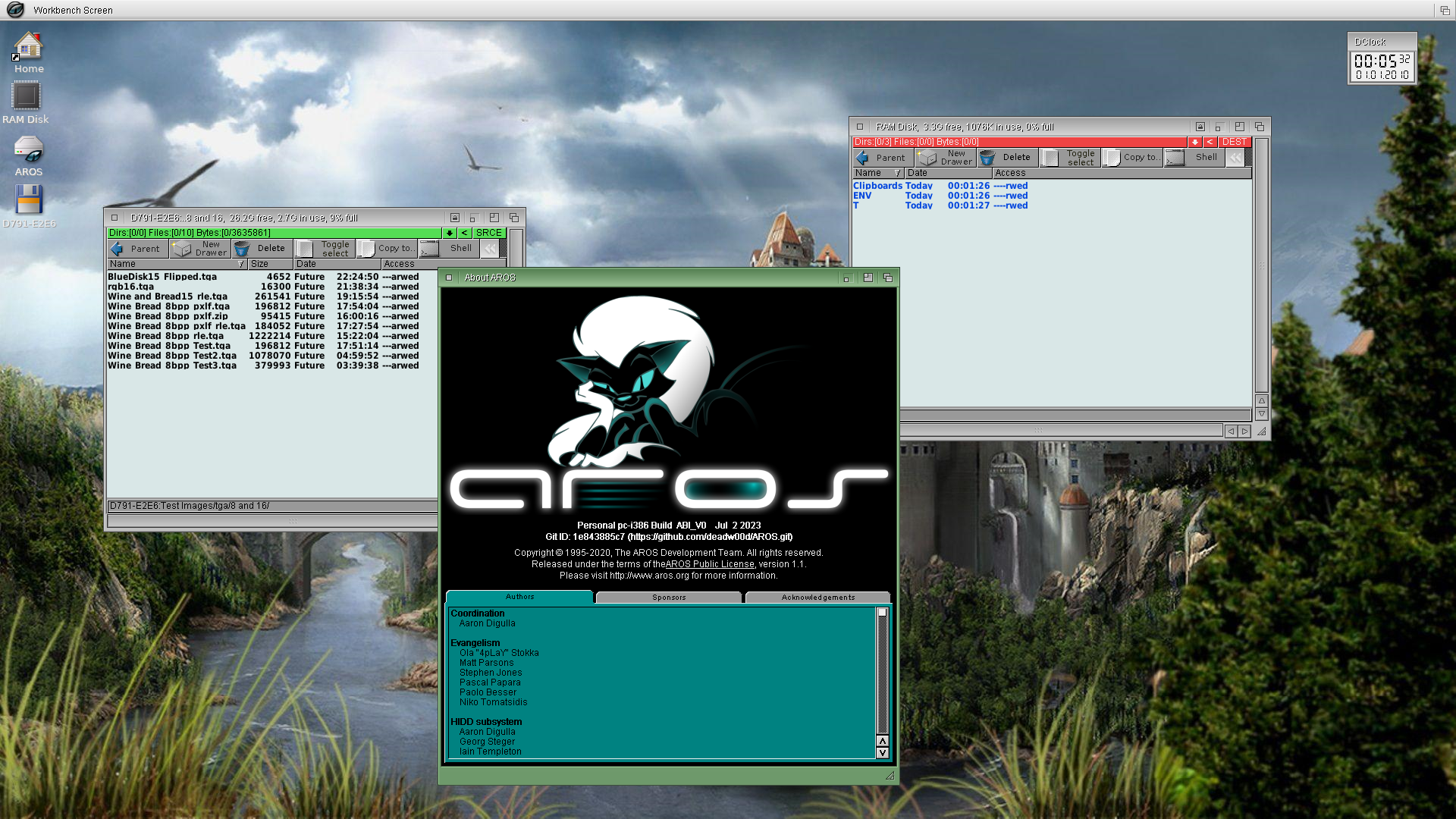
Task: Click lock gadget in RAM Disk window title bar
Action: tap(1200, 127)
